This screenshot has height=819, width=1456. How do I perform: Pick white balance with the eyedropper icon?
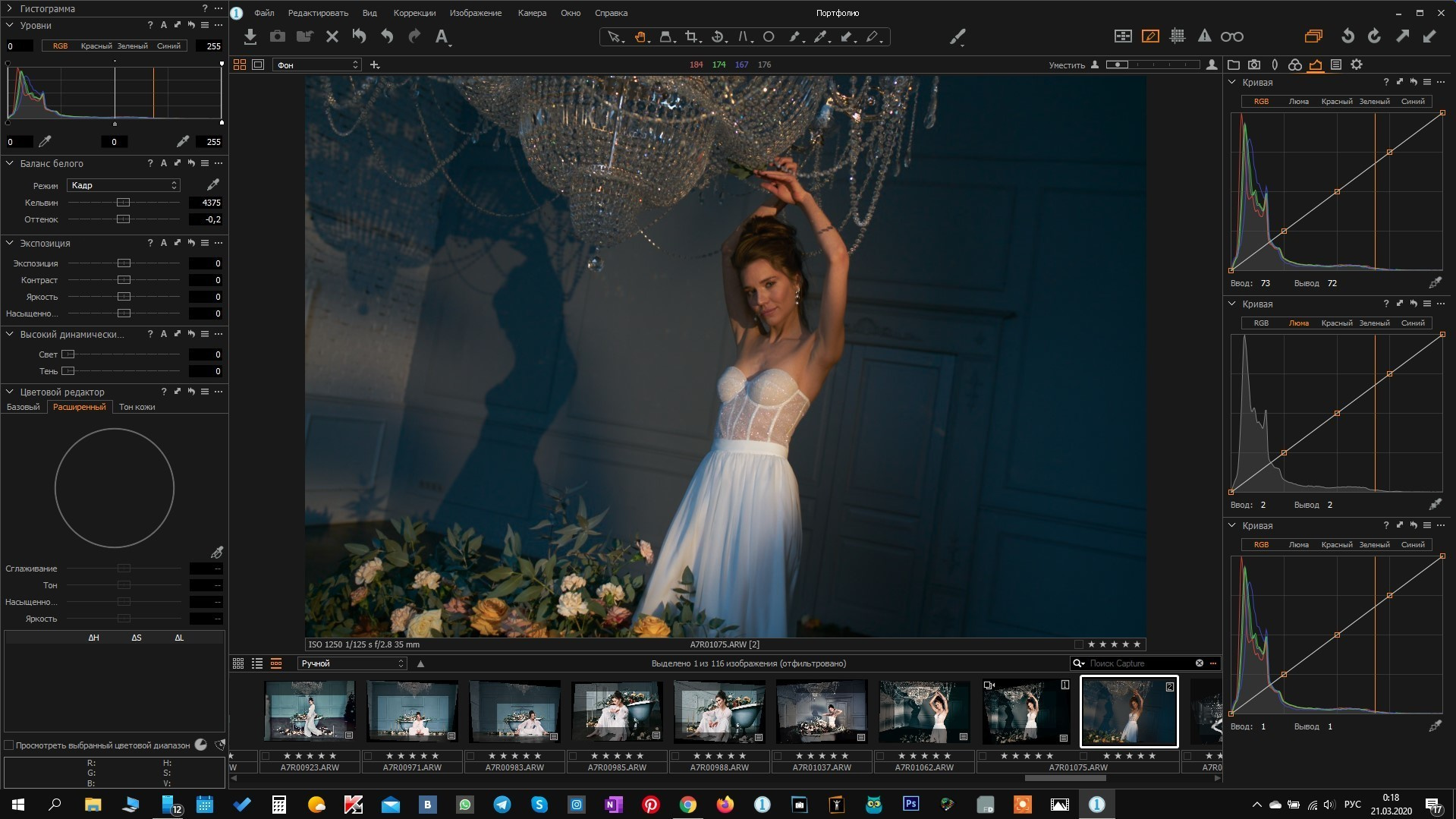pyautogui.click(x=213, y=185)
